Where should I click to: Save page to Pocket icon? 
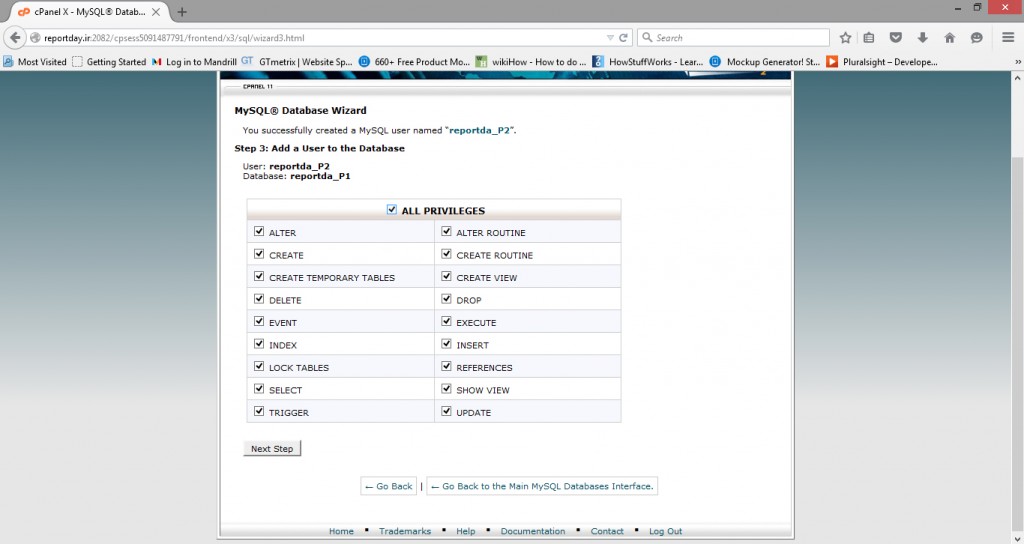896,38
